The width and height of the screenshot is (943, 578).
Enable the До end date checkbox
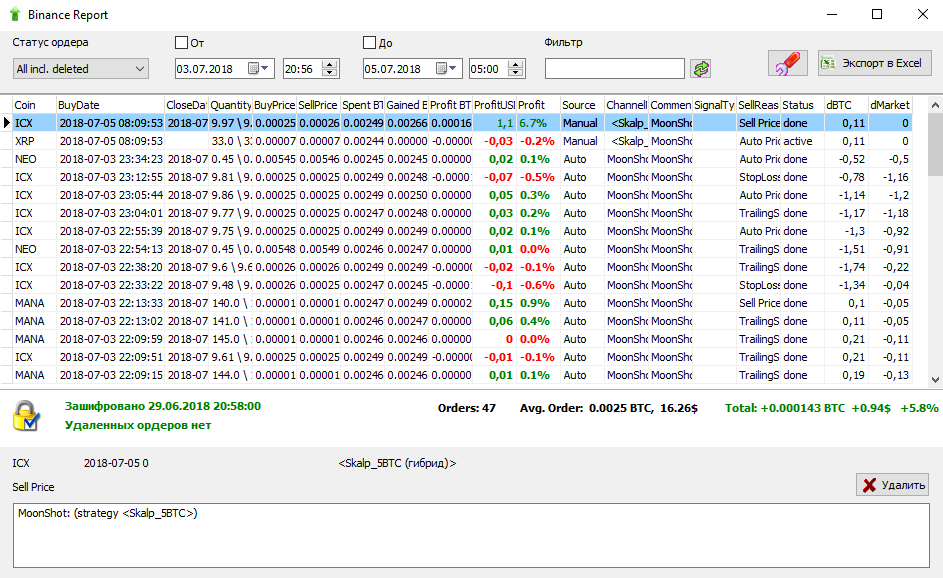point(369,43)
